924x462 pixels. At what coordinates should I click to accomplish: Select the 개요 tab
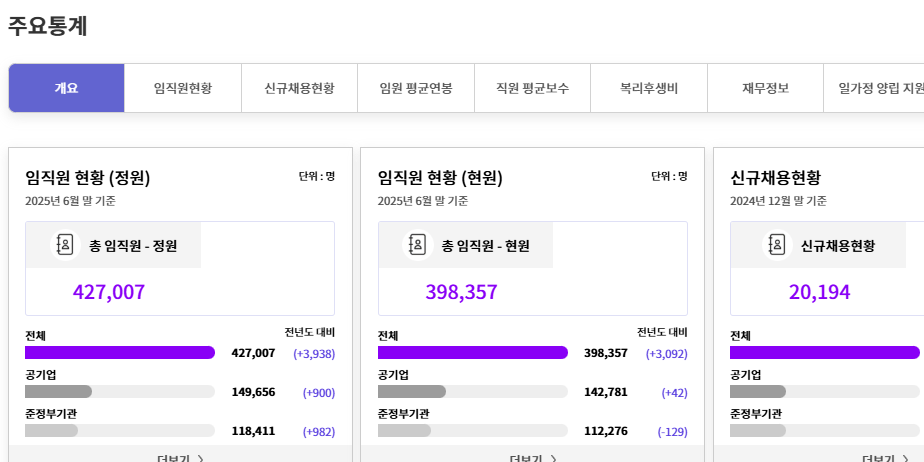tap(67, 88)
